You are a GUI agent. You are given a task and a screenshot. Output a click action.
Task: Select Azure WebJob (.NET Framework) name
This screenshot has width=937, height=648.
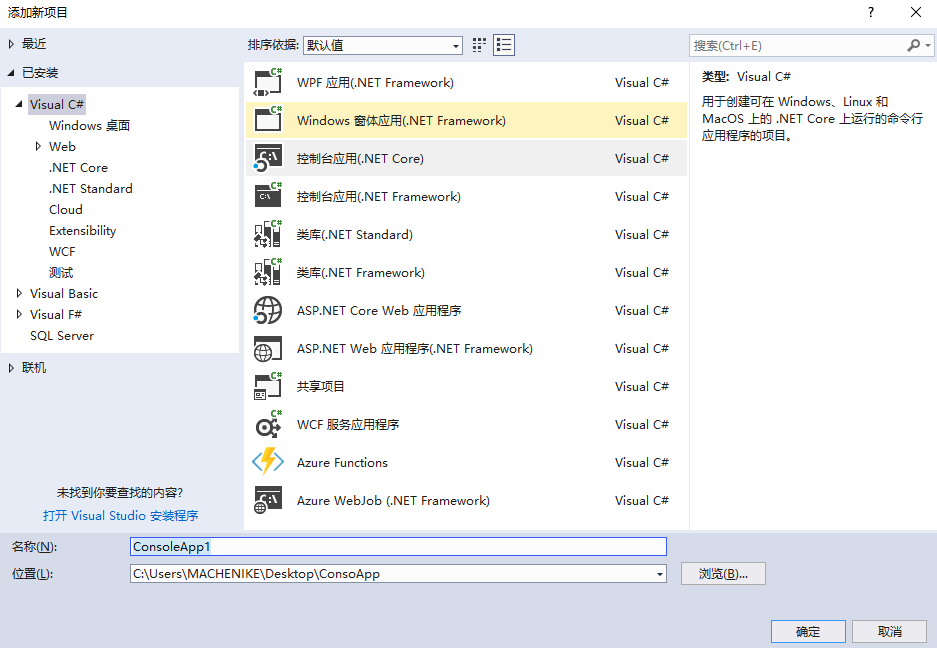(x=393, y=500)
